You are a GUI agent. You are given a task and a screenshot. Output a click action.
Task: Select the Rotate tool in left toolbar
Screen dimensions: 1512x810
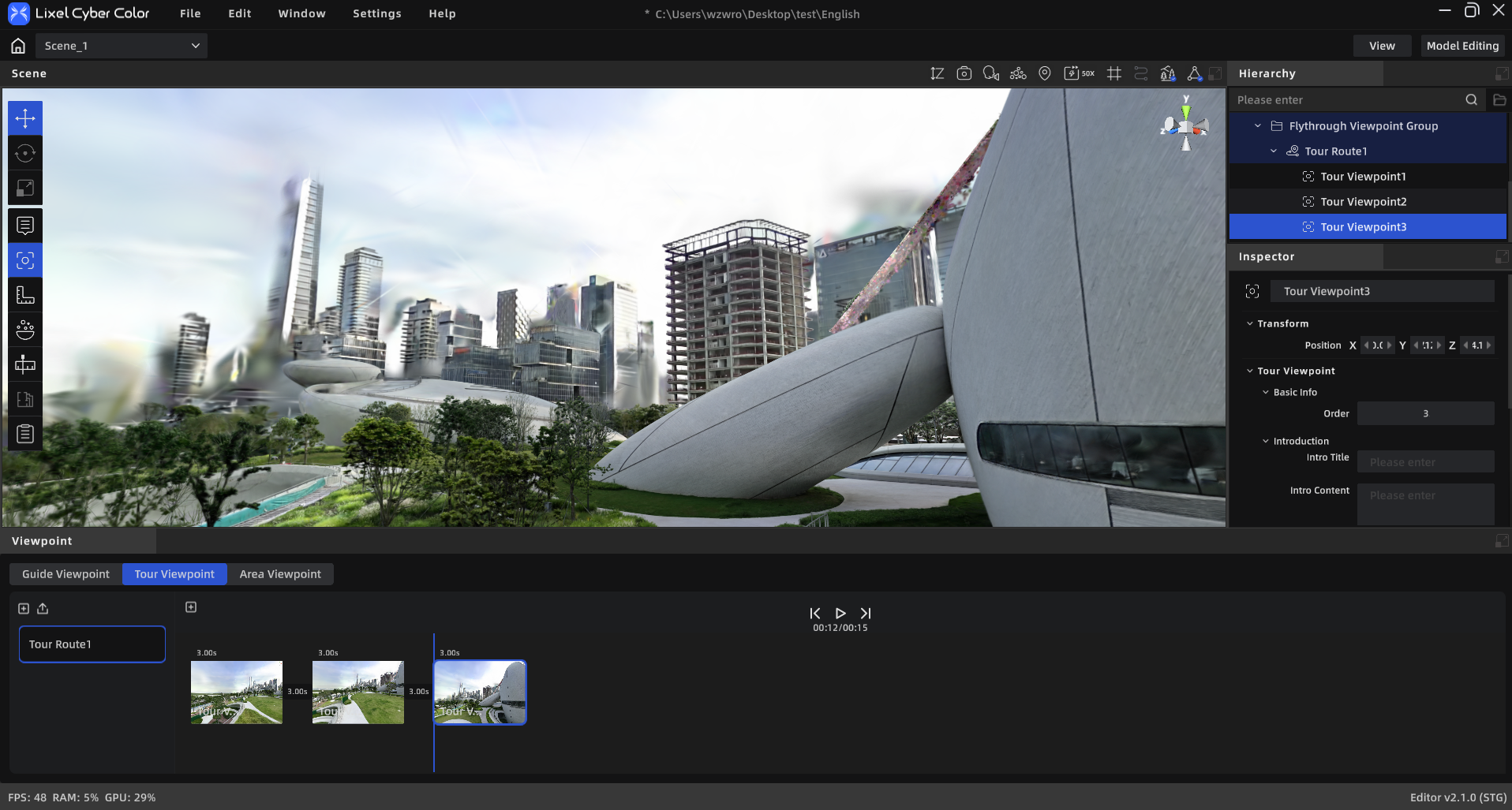25,153
